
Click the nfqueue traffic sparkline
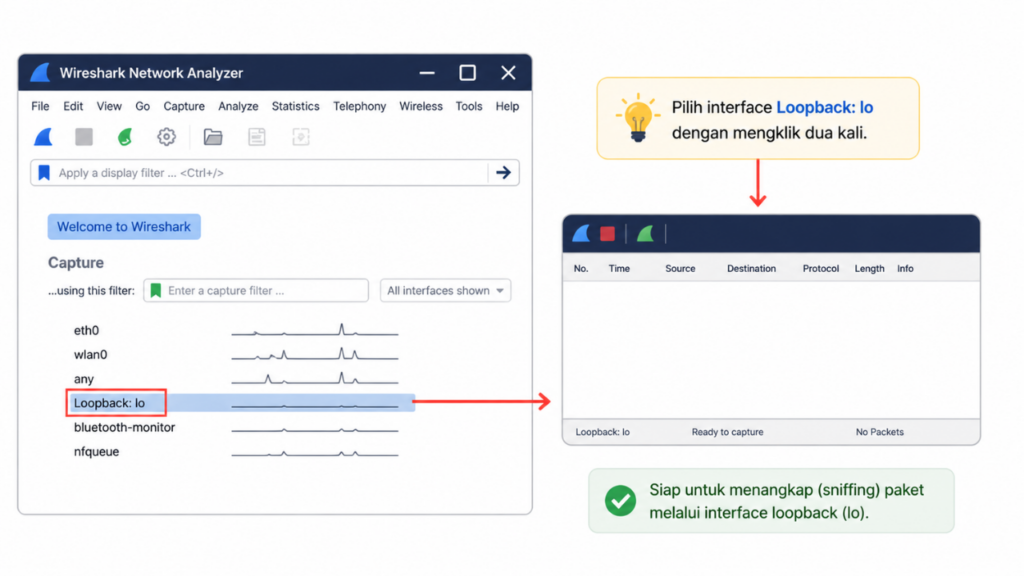[x=315, y=452]
